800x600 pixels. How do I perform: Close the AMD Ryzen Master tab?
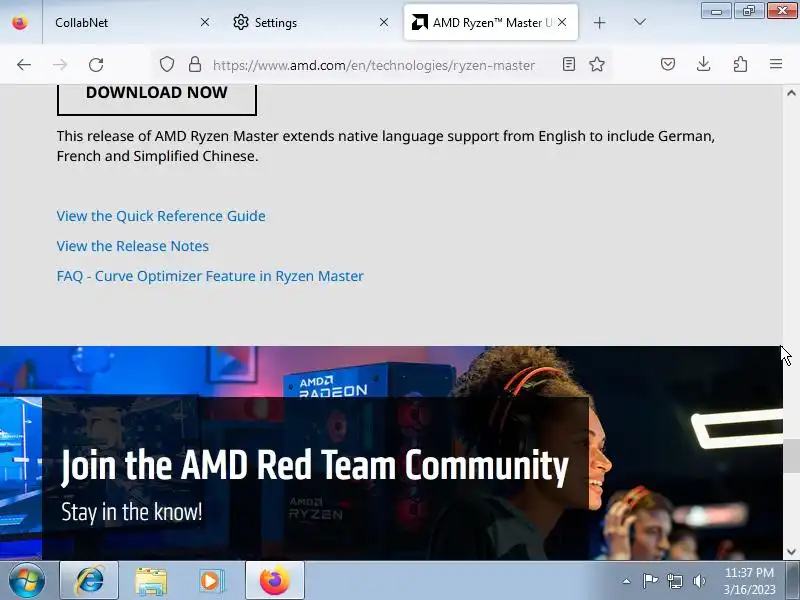tap(562, 22)
